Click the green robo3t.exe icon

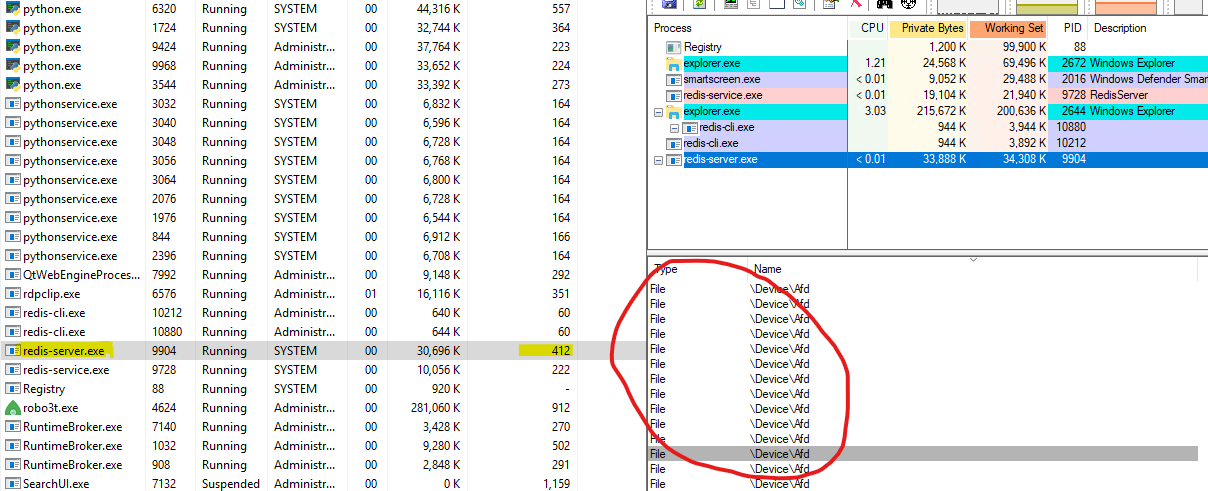click(12, 407)
